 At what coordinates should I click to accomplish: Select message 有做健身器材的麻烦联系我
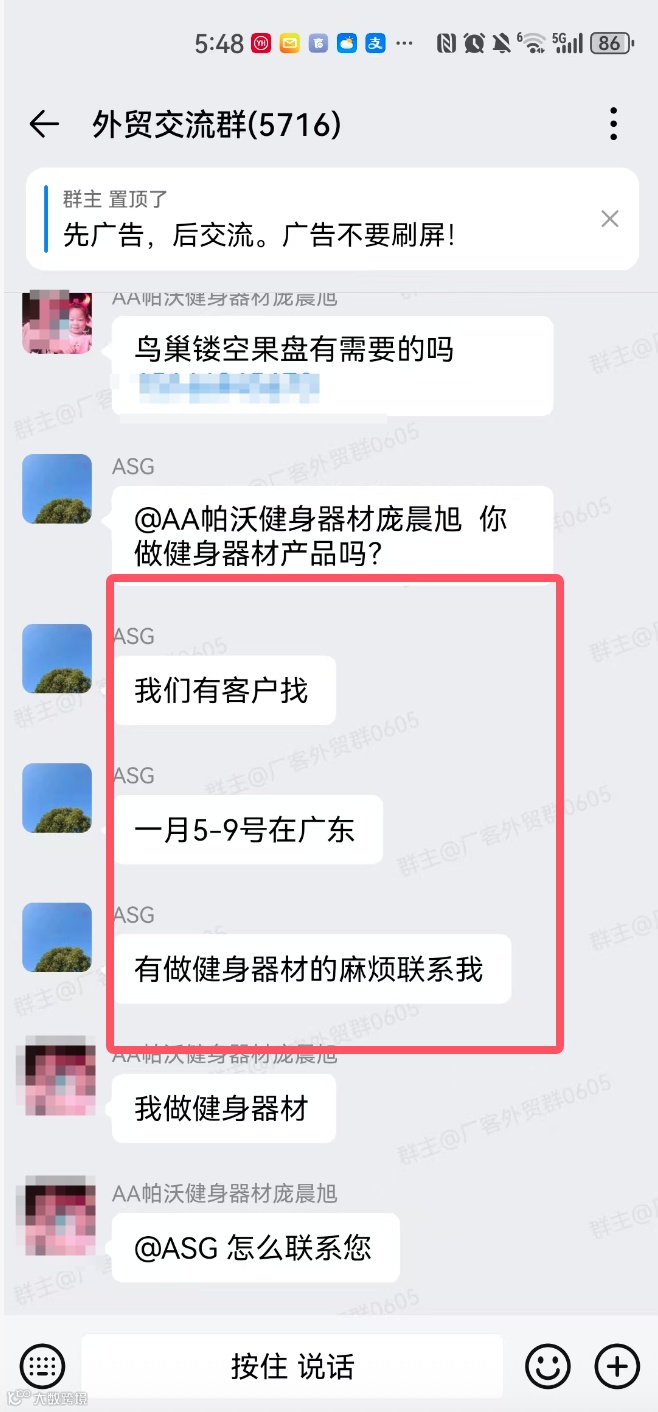[x=311, y=969]
